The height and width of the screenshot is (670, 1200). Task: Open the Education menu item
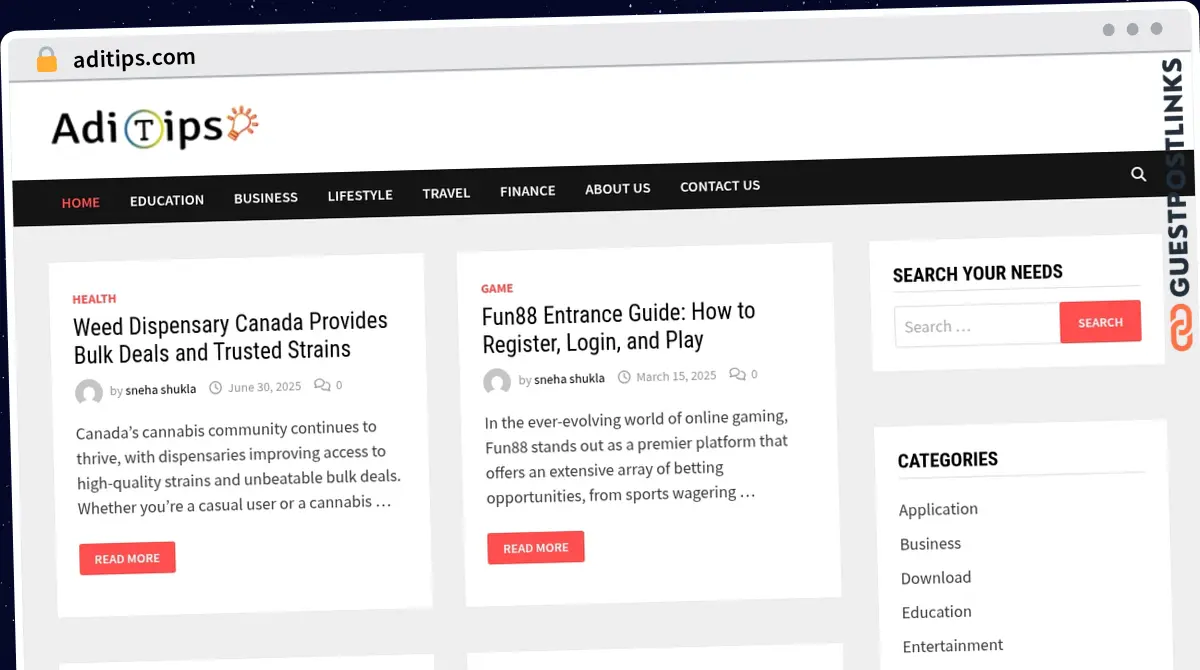pos(167,200)
